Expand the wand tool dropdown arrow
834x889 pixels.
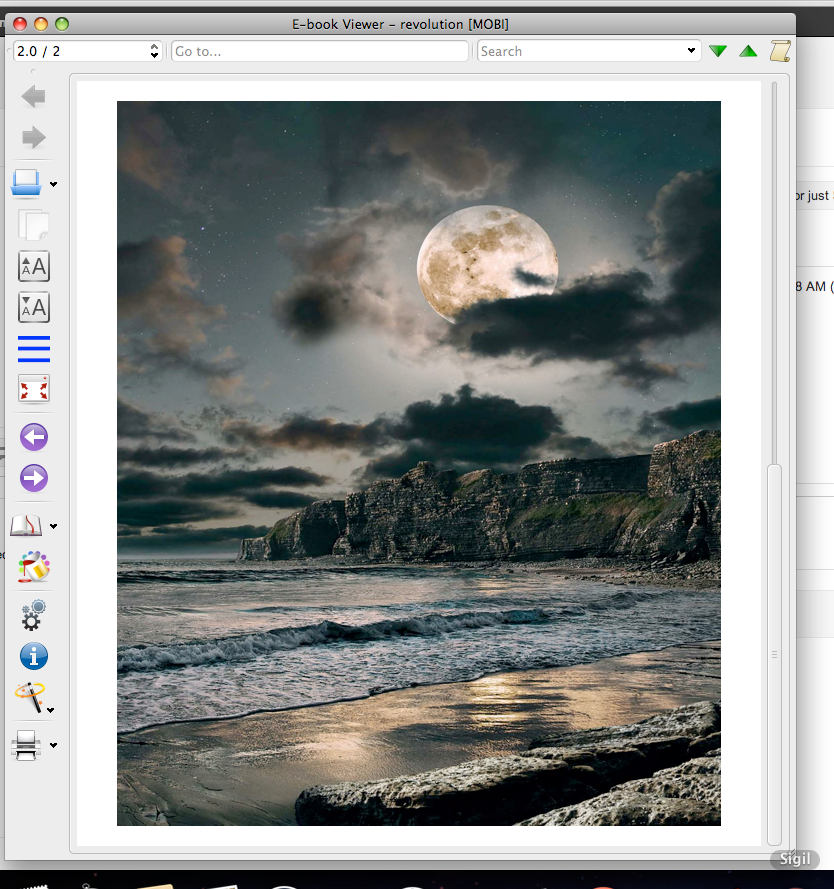point(50,710)
